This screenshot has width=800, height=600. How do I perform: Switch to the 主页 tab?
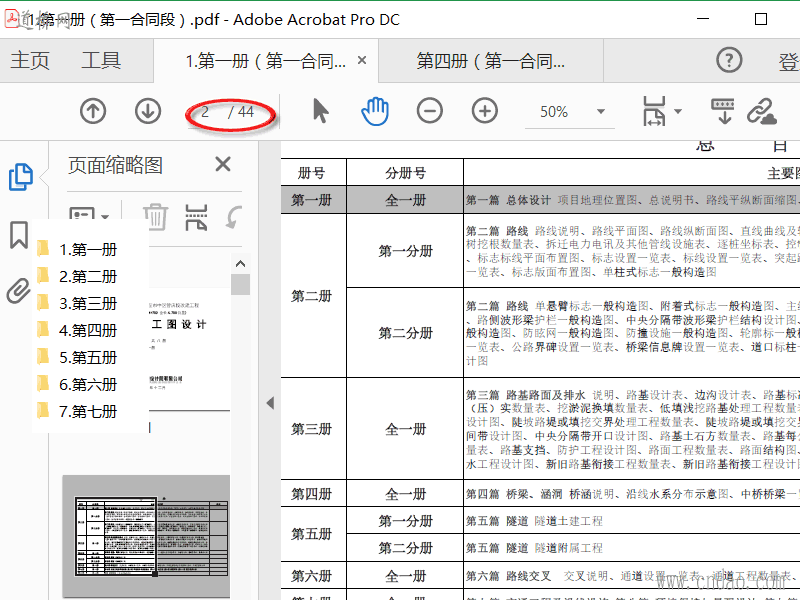(30, 61)
